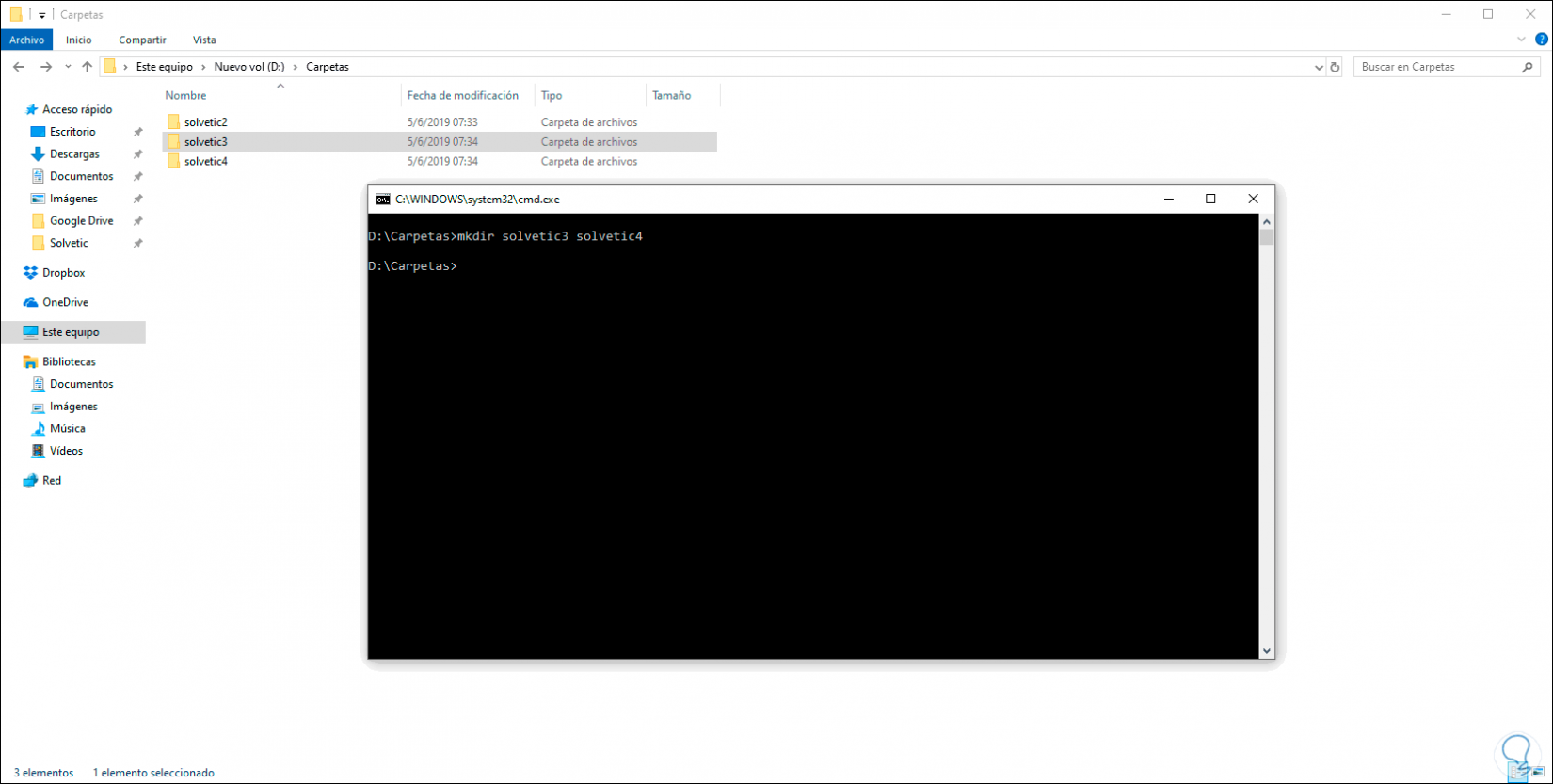Click the Red network icon
This screenshot has height=784, width=1553.
tap(30, 480)
